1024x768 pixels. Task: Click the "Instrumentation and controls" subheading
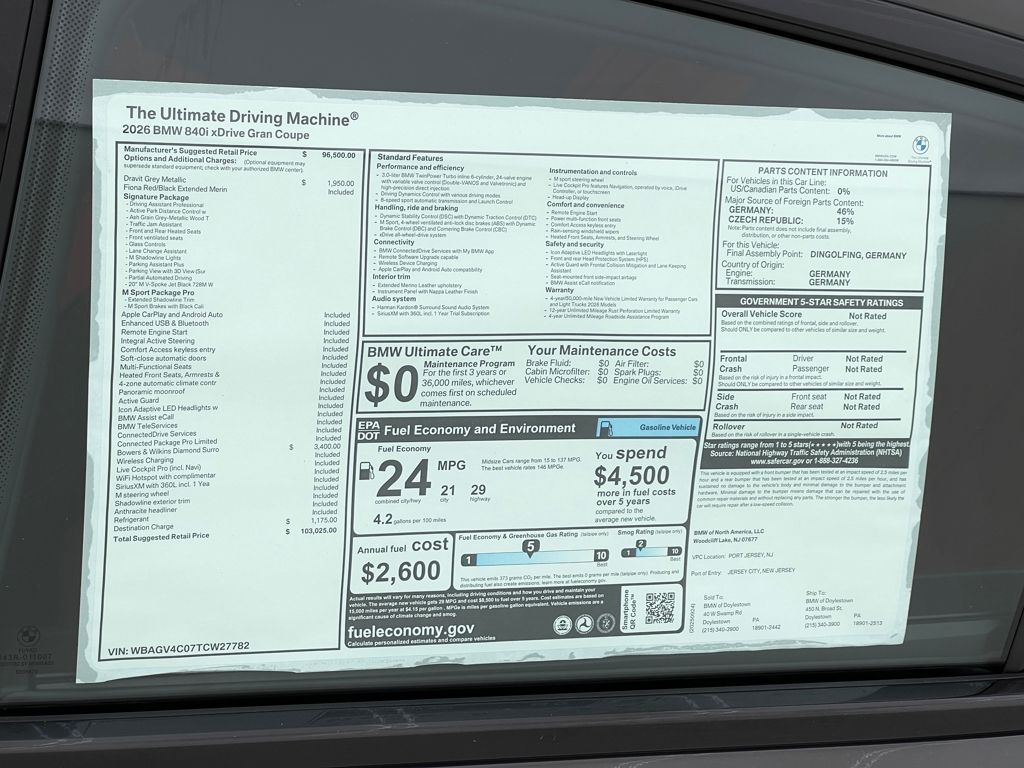[593, 172]
